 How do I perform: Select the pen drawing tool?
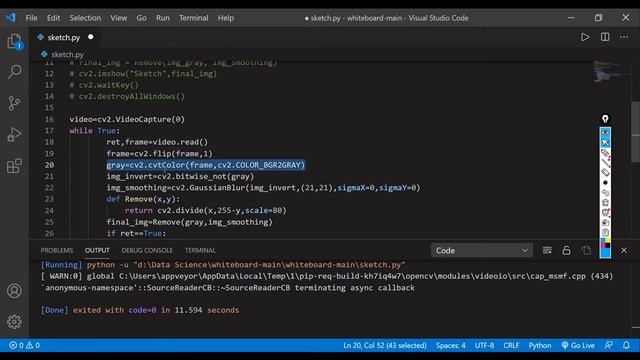(605, 153)
